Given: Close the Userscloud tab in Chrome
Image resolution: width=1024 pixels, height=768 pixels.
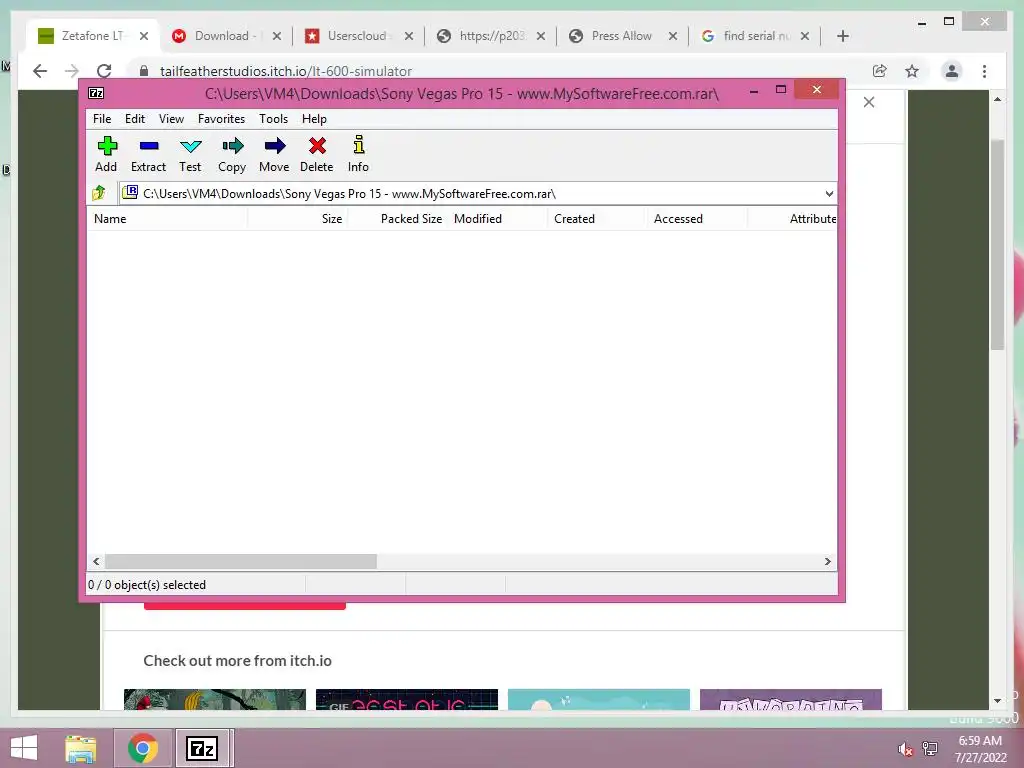Looking at the screenshot, I should pos(409,37).
